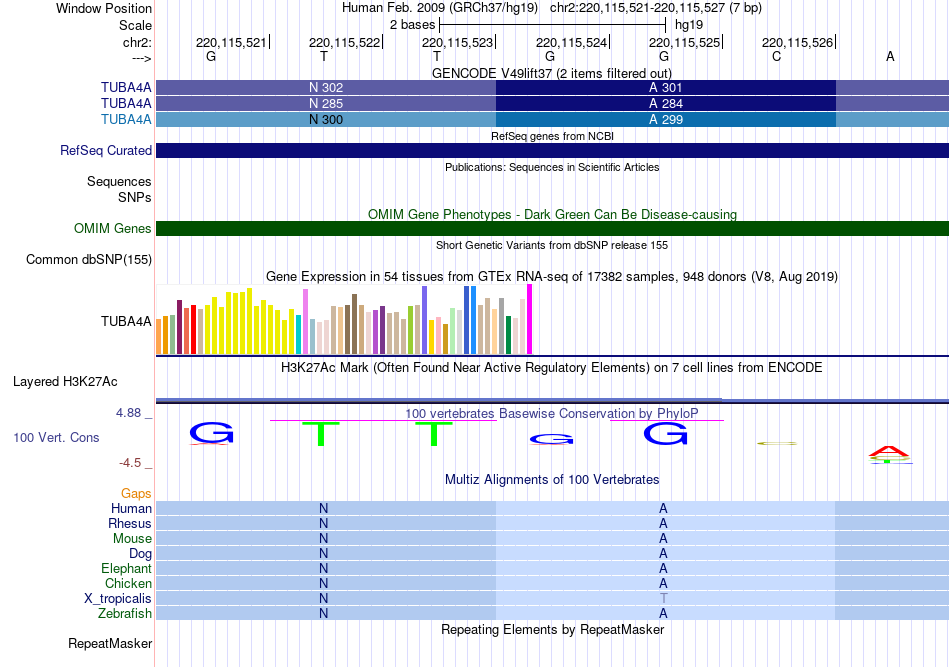This screenshot has height=667, width=950.
Task: Open the Multiz Alignments of 100 Vertebrates title
Action: [552, 480]
